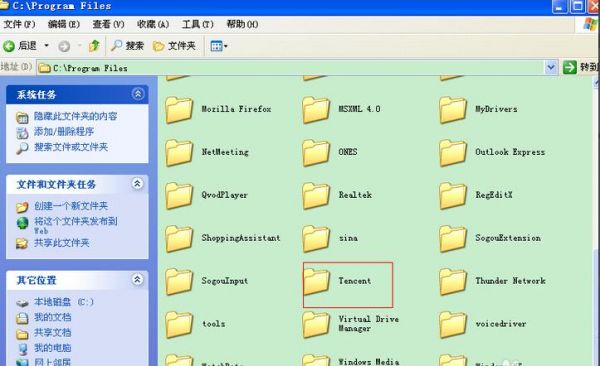Select the MyDrivers folder icon
The width and height of the screenshot is (600, 366).
click(x=453, y=110)
